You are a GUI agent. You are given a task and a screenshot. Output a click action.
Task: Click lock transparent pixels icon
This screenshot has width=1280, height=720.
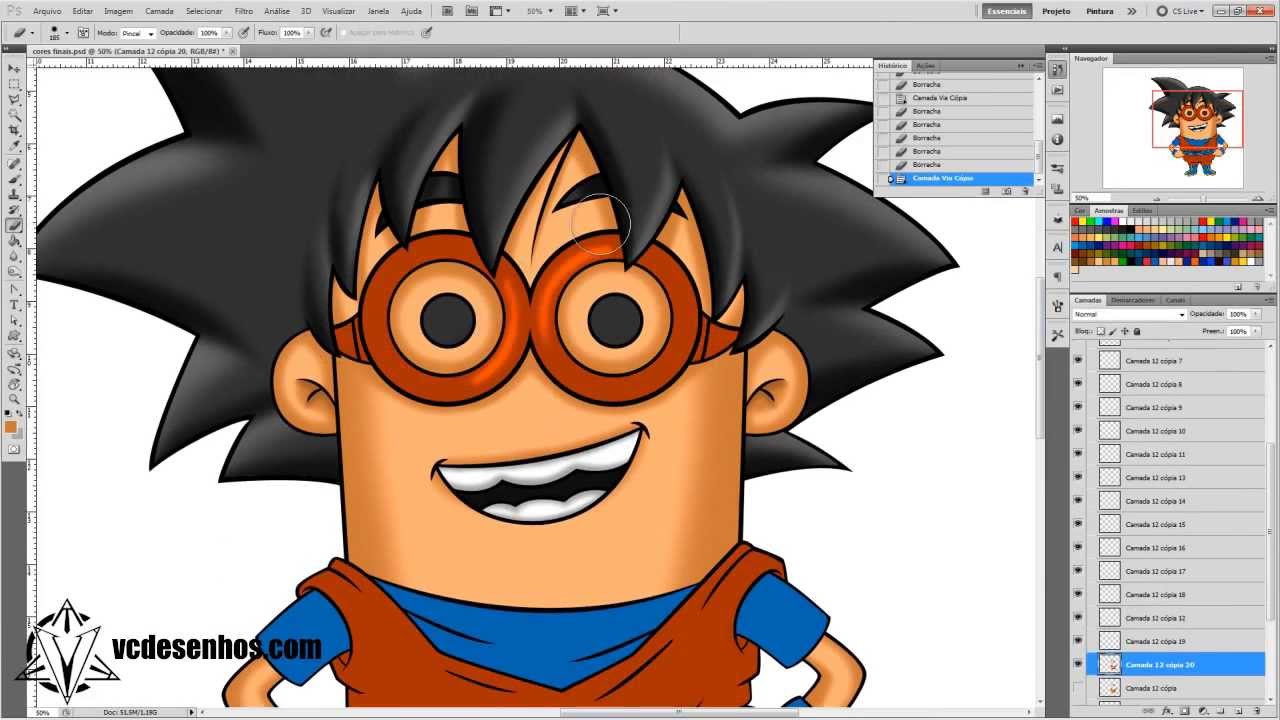(x=1101, y=331)
